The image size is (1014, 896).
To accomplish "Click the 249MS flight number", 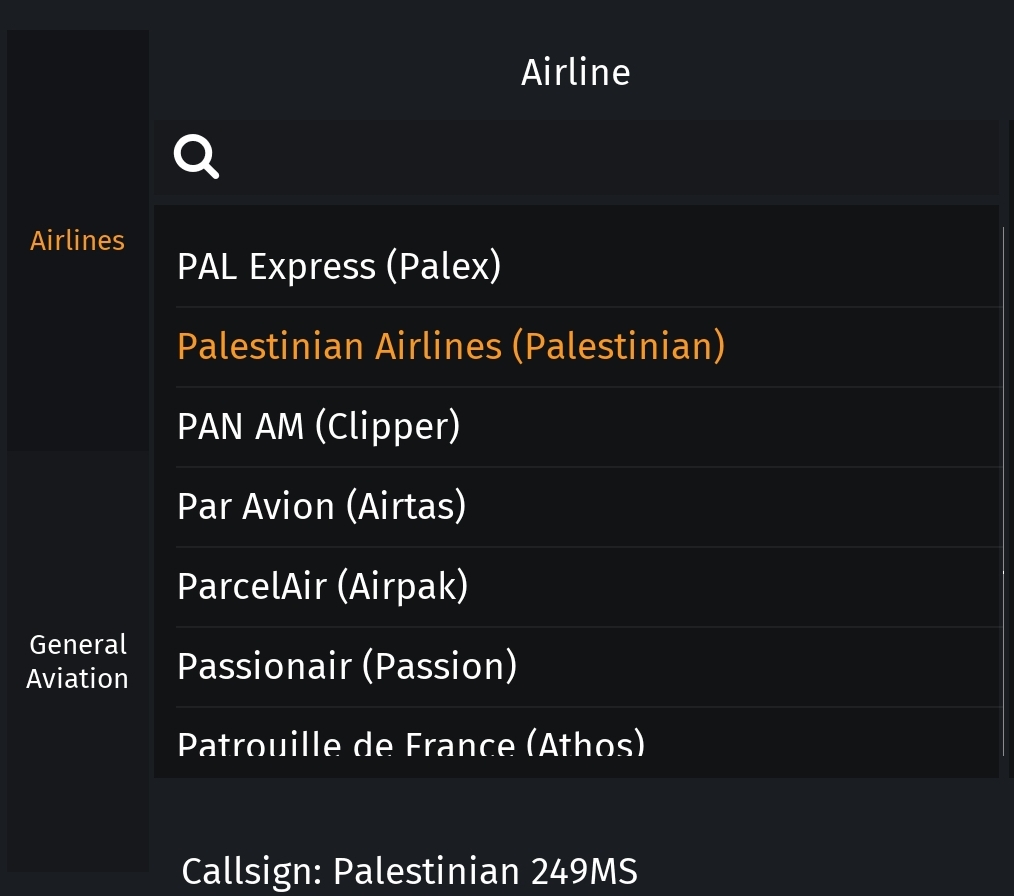I will pos(584,871).
